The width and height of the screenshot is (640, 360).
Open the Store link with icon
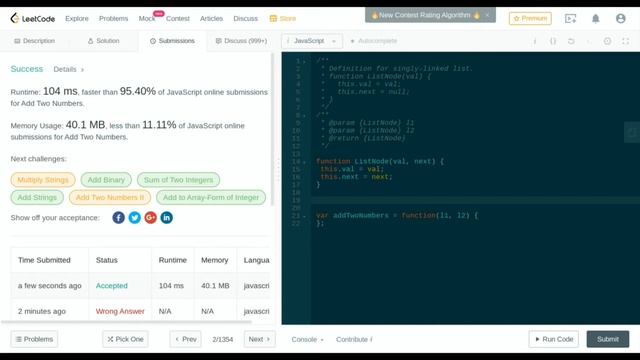282,18
